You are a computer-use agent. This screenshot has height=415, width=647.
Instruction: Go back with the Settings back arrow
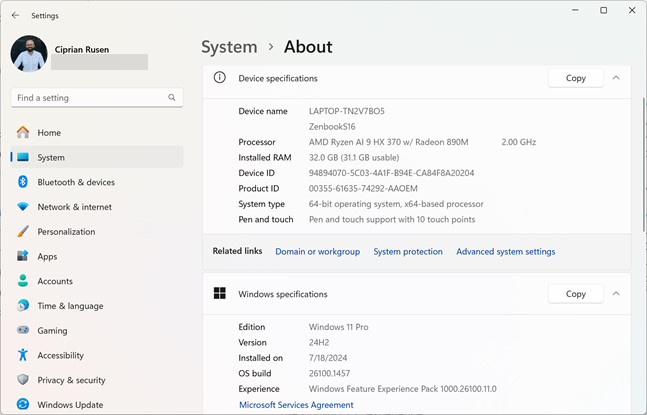tap(16, 15)
